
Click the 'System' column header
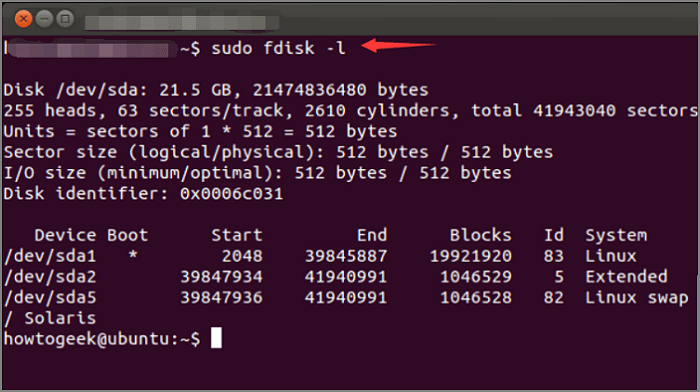[616, 236]
